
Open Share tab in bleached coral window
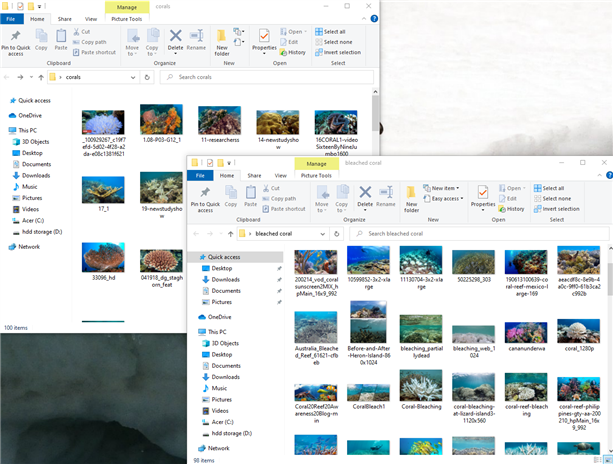[x=254, y=176]
